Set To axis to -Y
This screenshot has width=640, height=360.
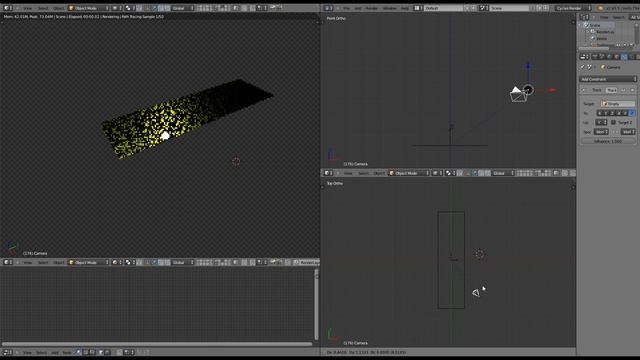626,113
